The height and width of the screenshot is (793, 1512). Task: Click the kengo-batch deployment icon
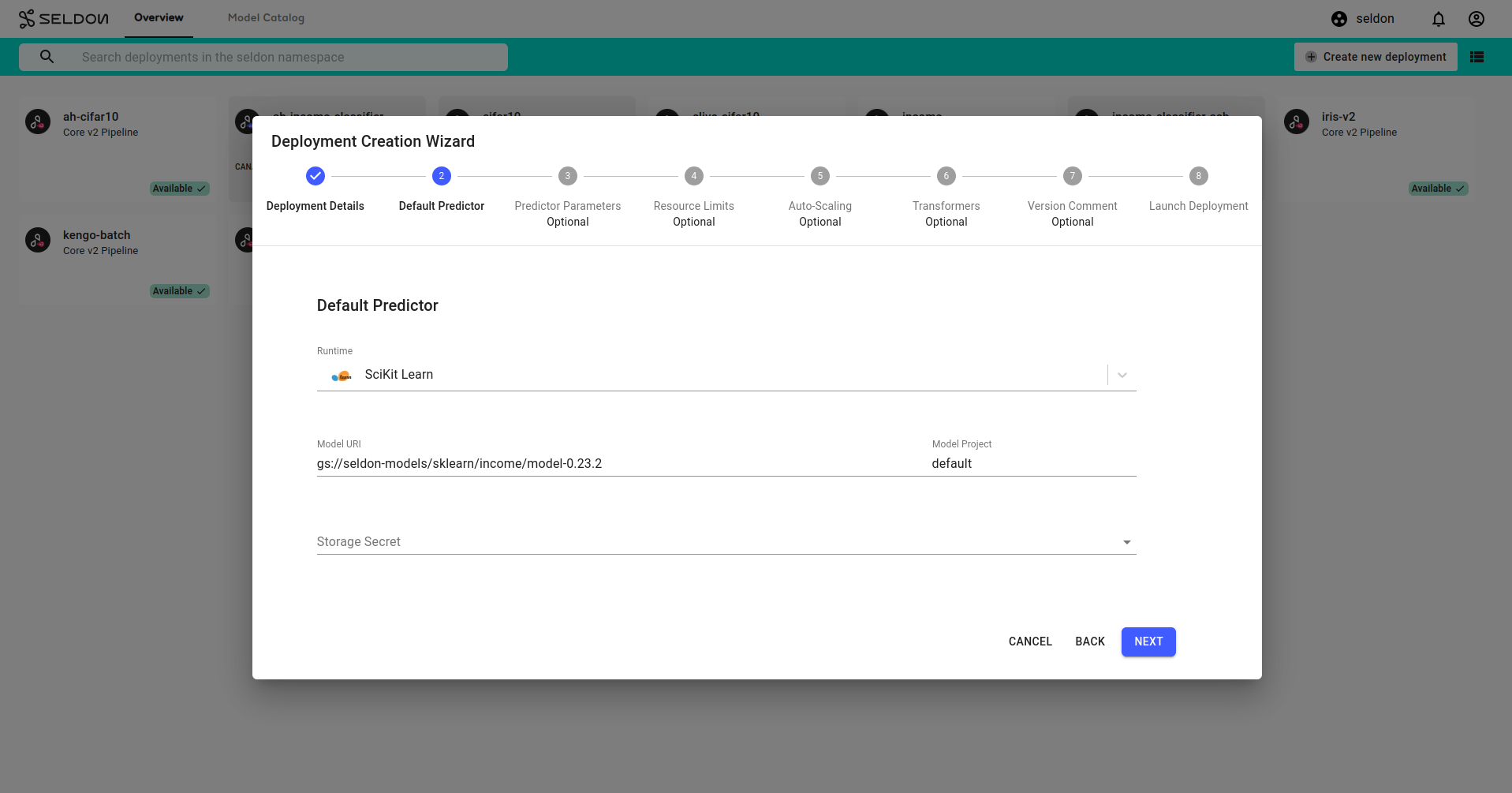[38, 240]
